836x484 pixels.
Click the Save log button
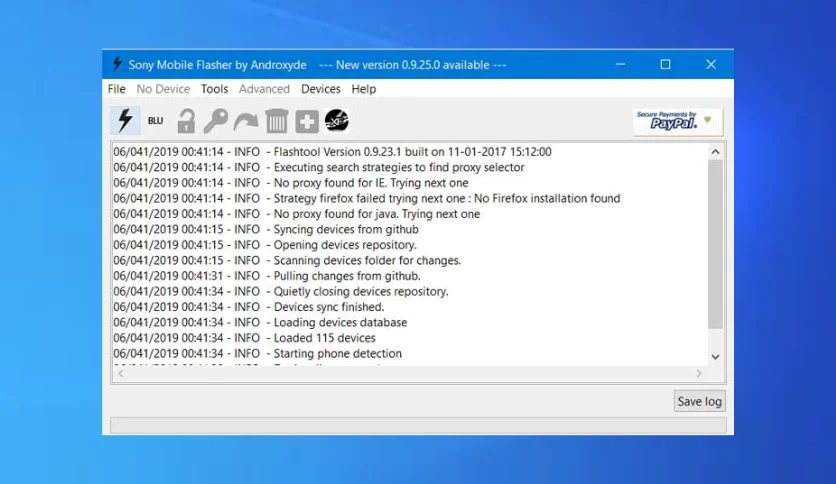click(x=700, y=401)
